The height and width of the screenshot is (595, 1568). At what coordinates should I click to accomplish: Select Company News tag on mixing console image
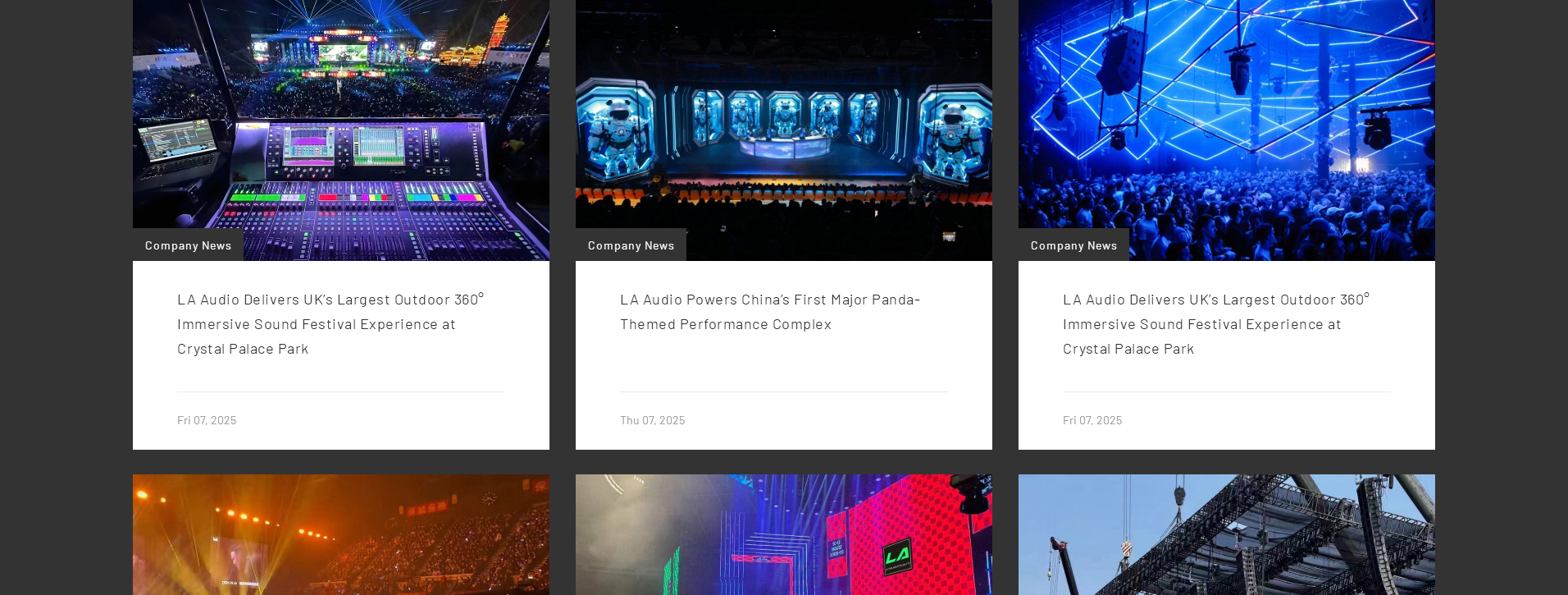[x=188, y=245]
